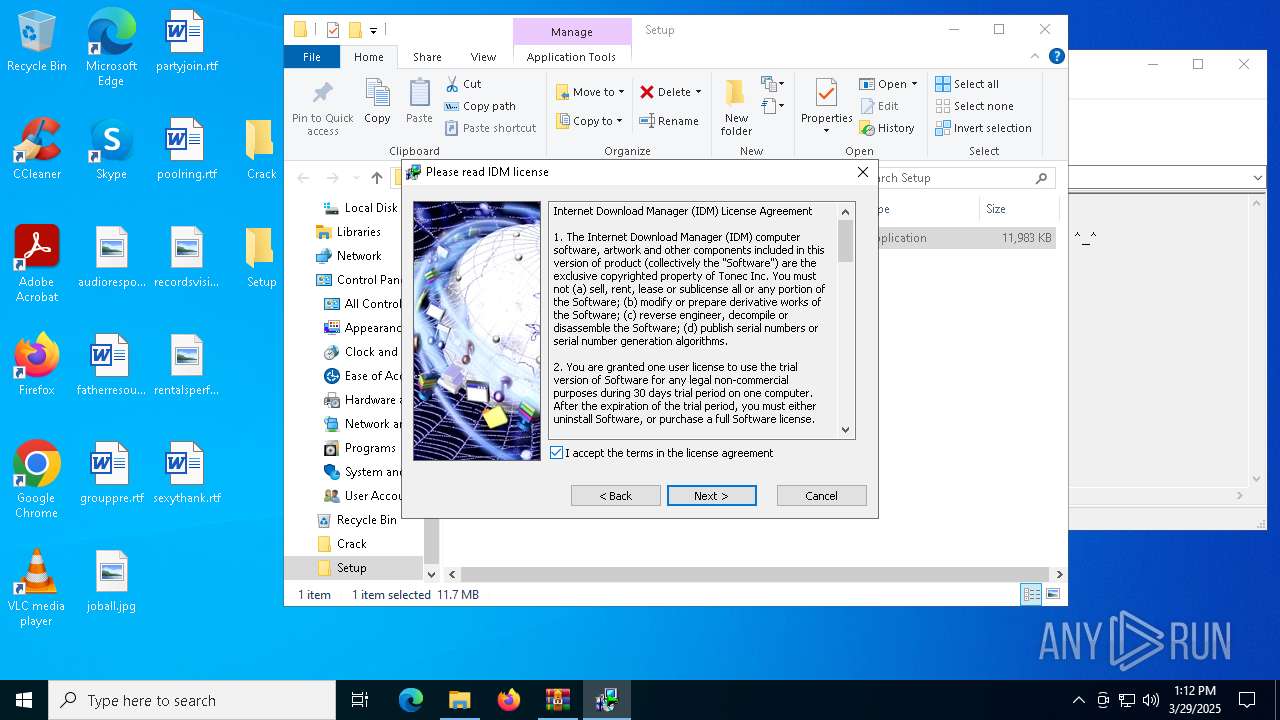
Task: Click the license text scrollbar thumb
Action: pyautogui.click(x=846, y=241)
